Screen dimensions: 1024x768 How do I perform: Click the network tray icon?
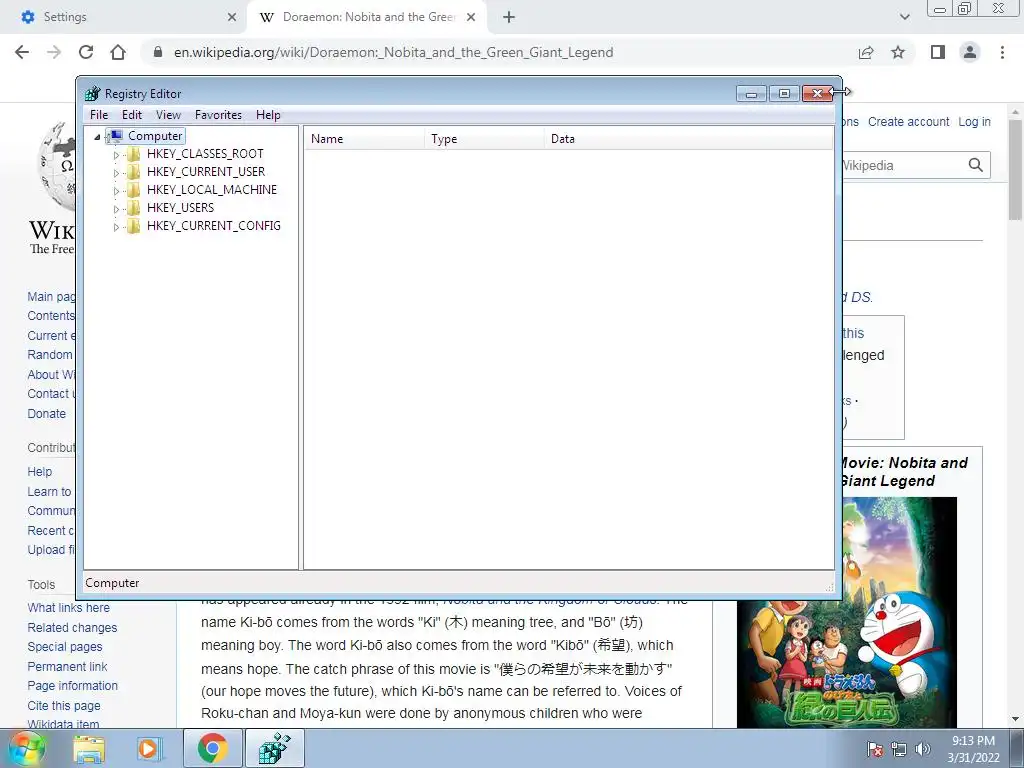[899, 749]
